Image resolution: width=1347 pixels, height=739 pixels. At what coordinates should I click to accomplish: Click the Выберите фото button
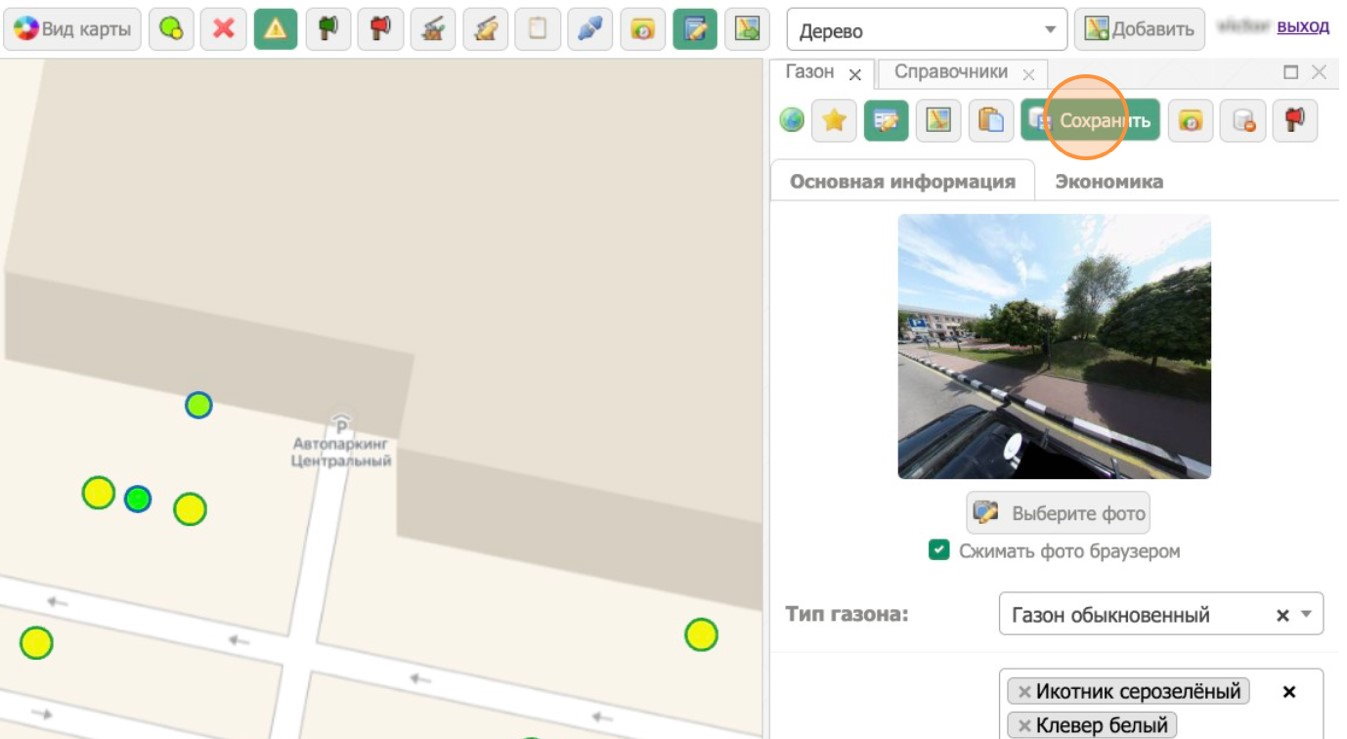[x=1058, y=513]
